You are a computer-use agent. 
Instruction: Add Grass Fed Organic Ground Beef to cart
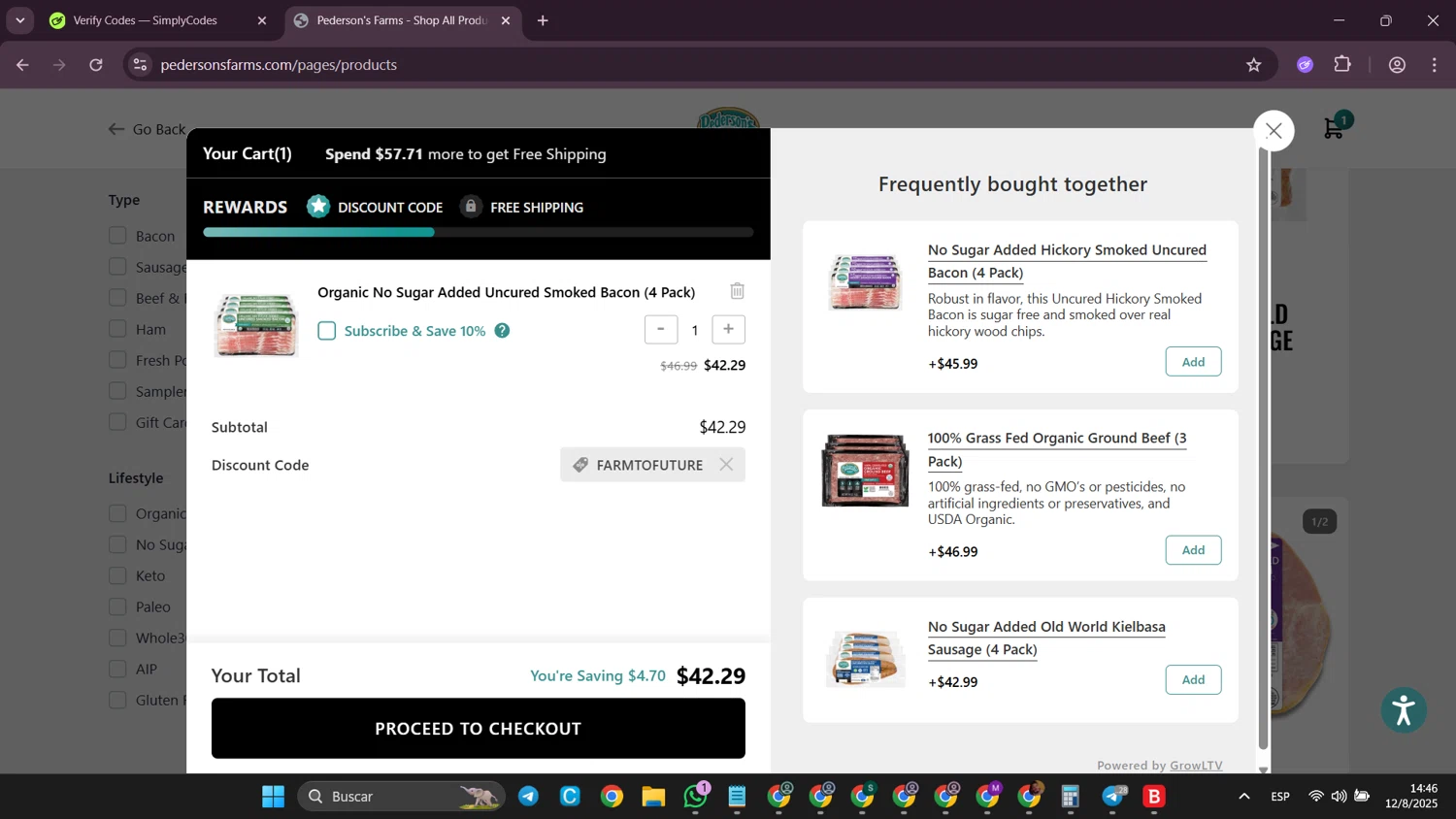[x=1193, y=550]
